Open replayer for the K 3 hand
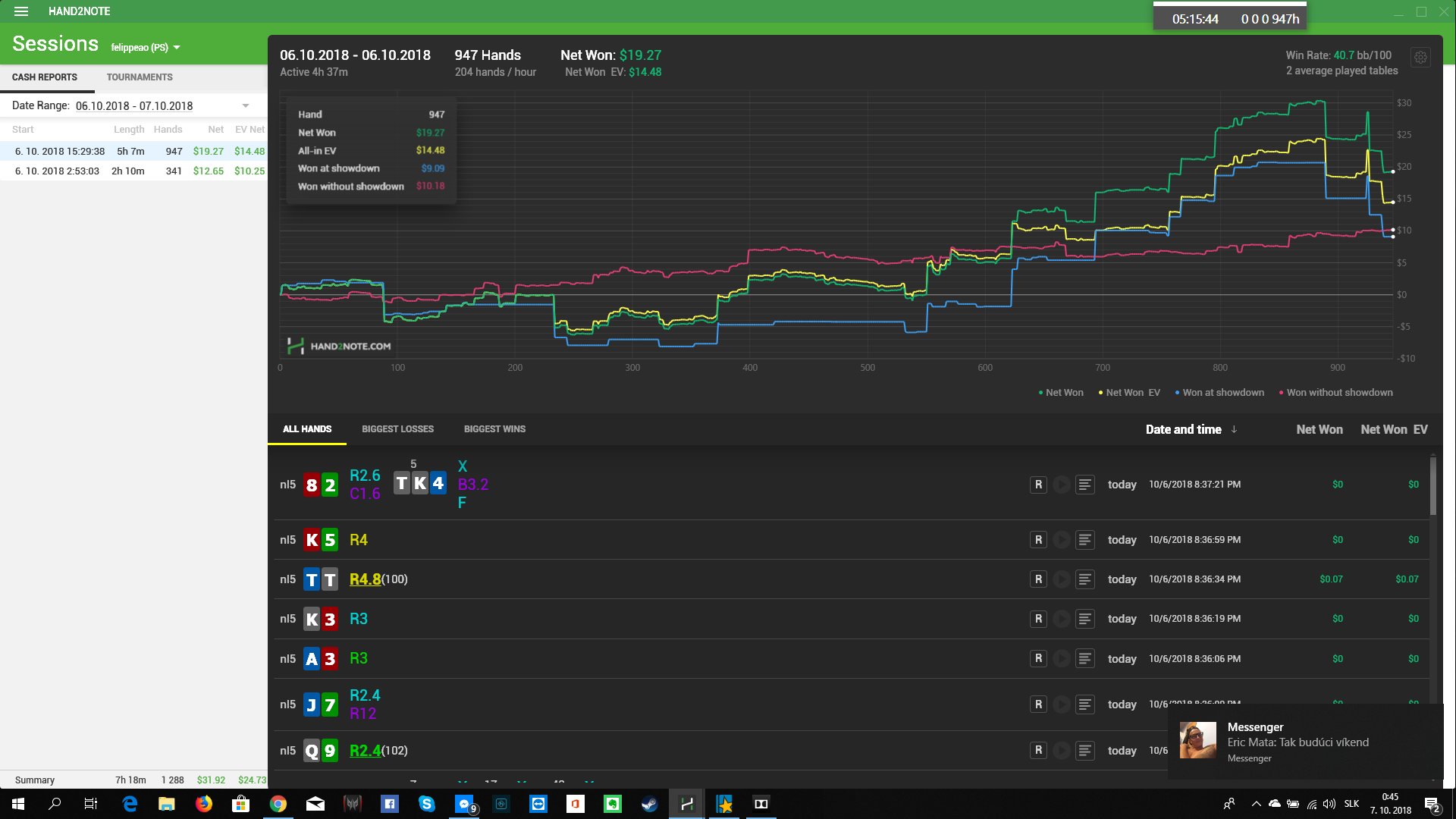1456x819 pixels. [1038, 619]
